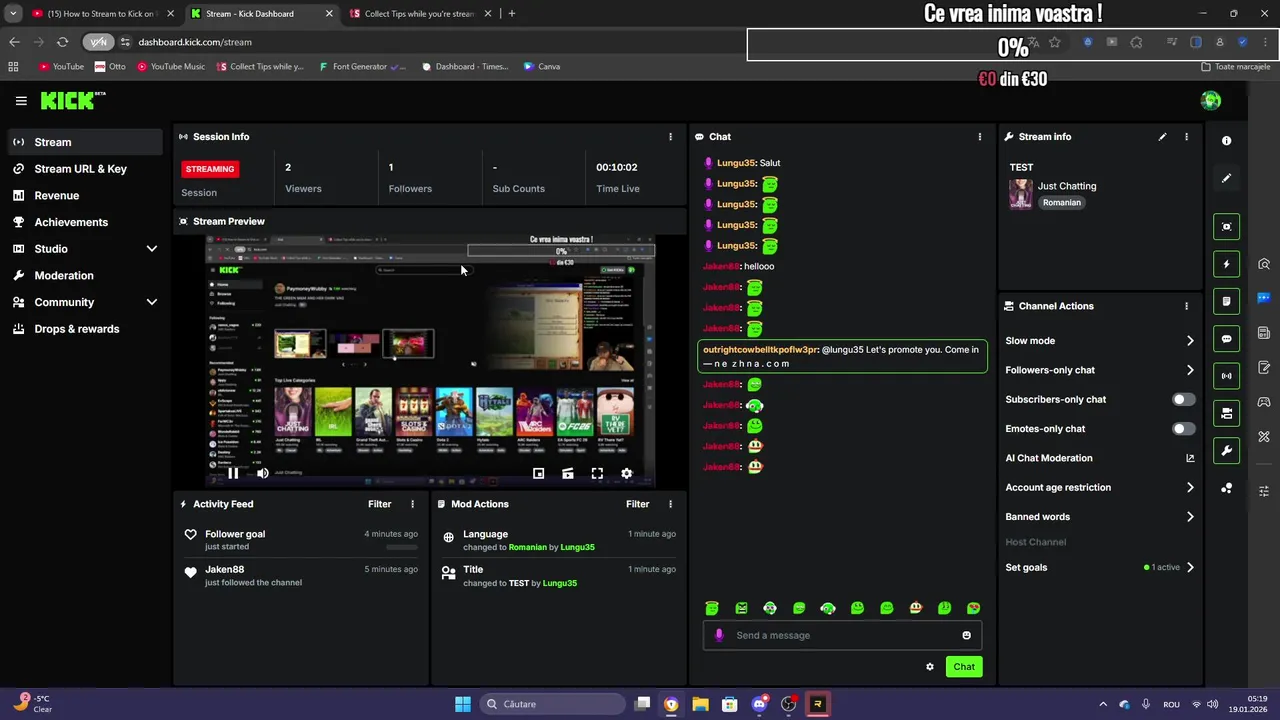
Task: Click the Just Chatting category thumbnail
Action: point(1021,194)
